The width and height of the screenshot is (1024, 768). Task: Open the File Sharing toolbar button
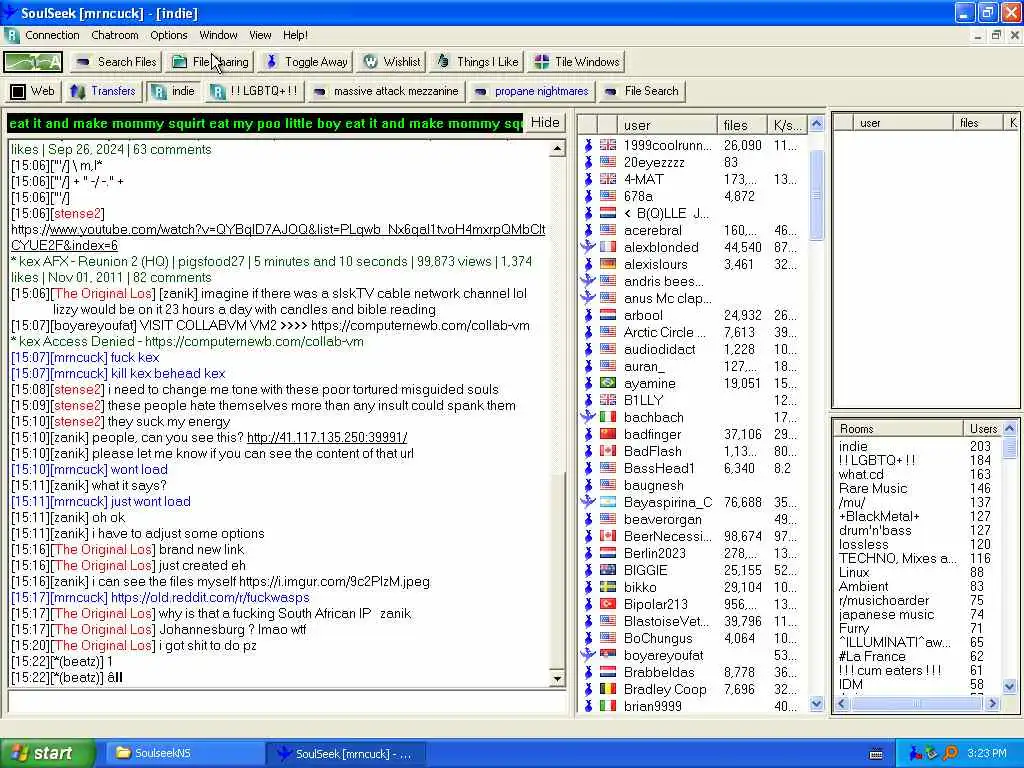pos(209,62)
